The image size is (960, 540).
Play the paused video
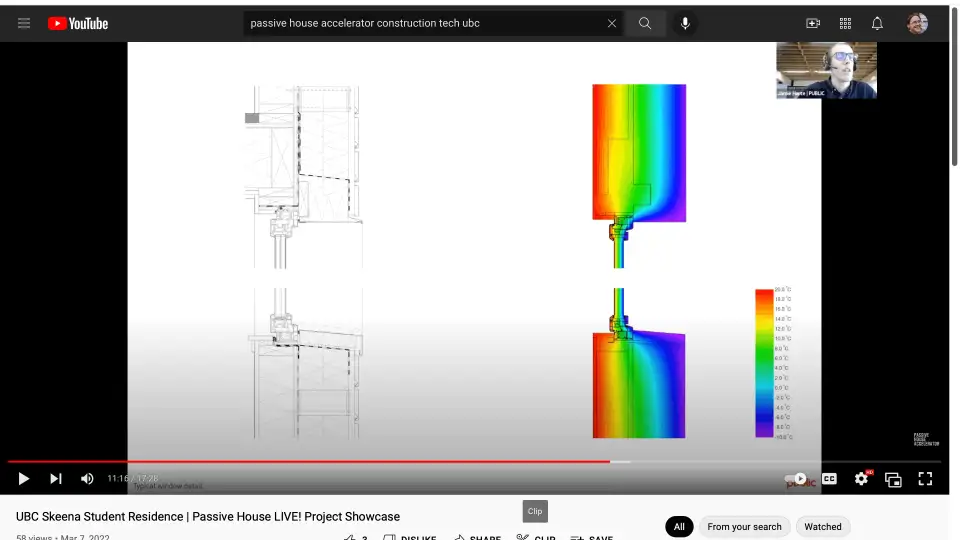coord(24,479)
